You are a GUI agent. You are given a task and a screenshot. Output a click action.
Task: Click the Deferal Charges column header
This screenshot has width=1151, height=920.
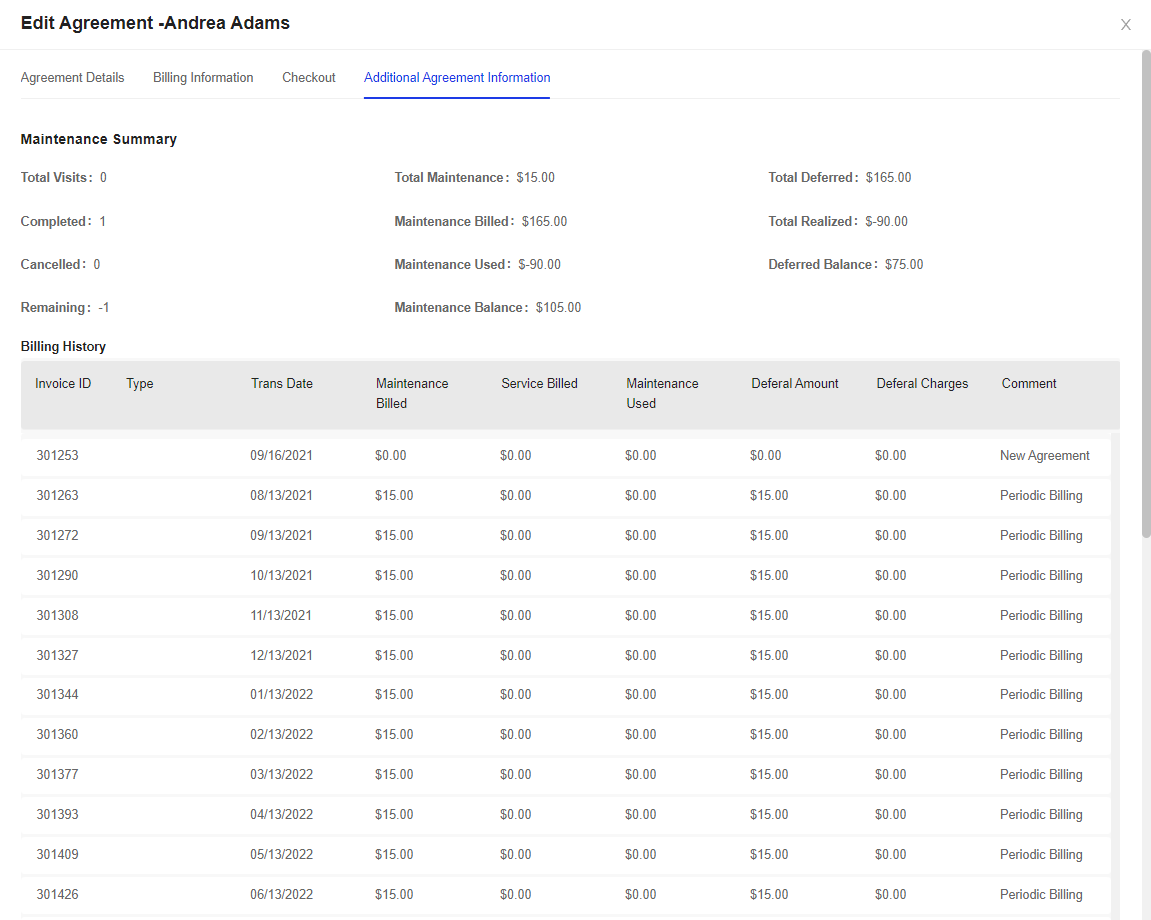922,383
